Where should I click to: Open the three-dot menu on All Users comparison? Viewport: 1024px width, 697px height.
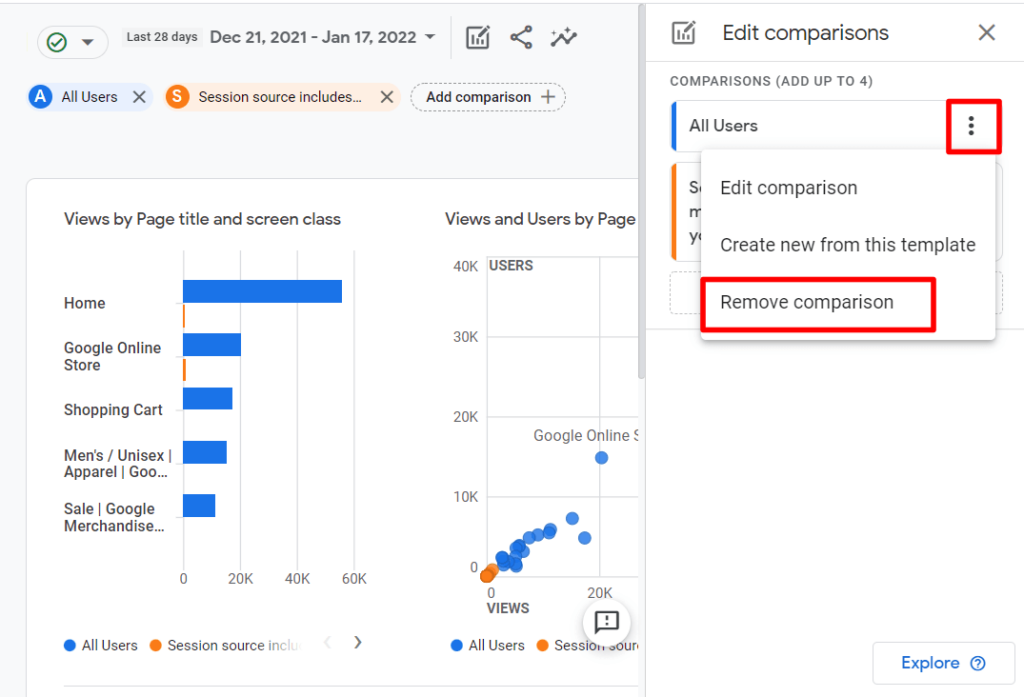(x=973, y=126)
